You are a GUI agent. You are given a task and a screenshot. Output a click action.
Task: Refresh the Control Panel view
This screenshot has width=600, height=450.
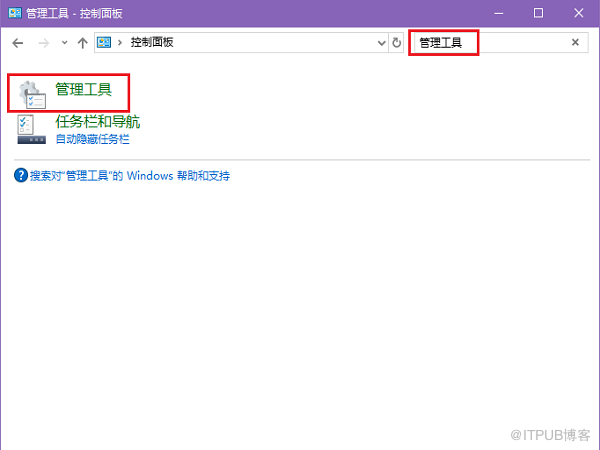pos(396,42)
